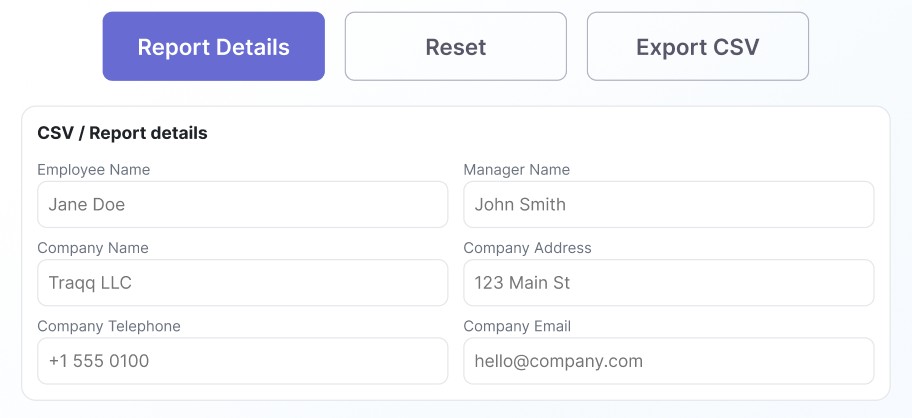Select the Company Name text box

(242, 283)
